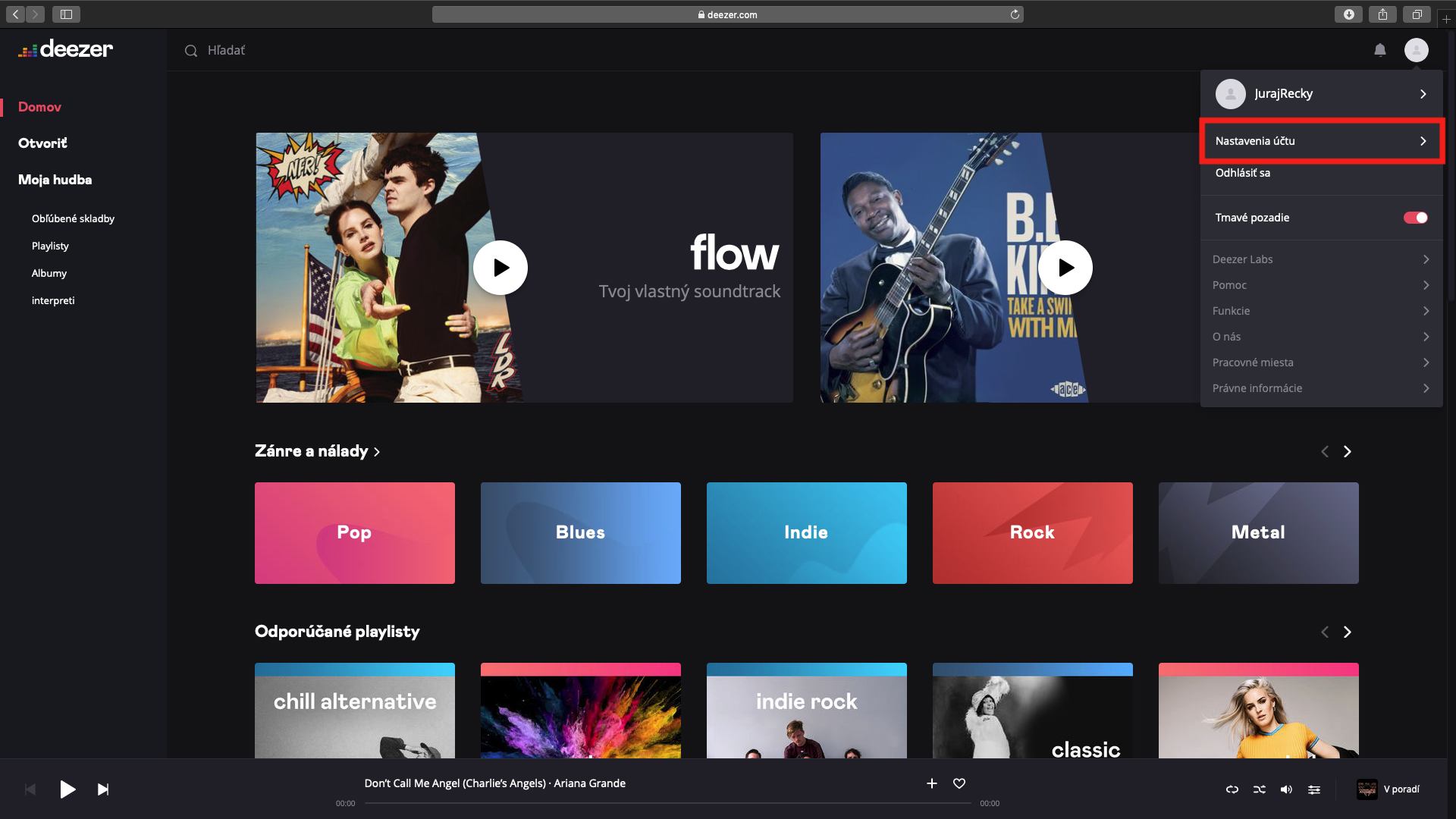Select the Rock genre tile
Screen dimensions: 1456x819
1033,533
